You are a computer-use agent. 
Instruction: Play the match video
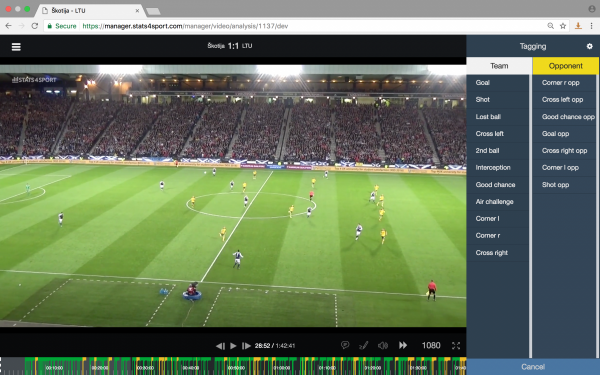click(x=233, y=346)
